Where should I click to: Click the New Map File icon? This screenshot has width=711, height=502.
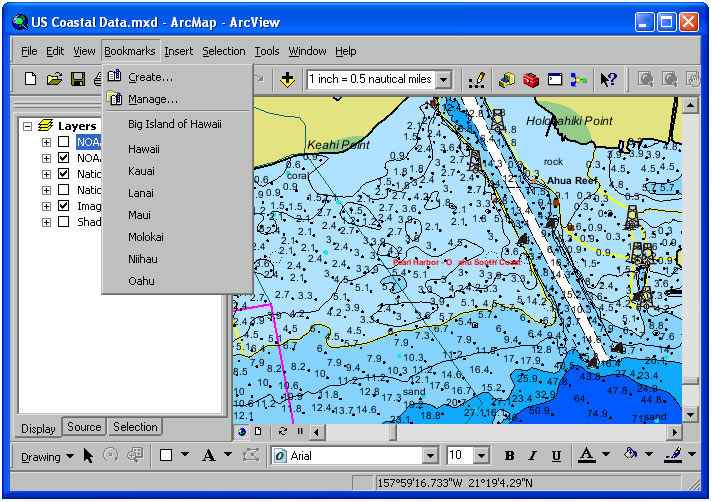(30, 79)
